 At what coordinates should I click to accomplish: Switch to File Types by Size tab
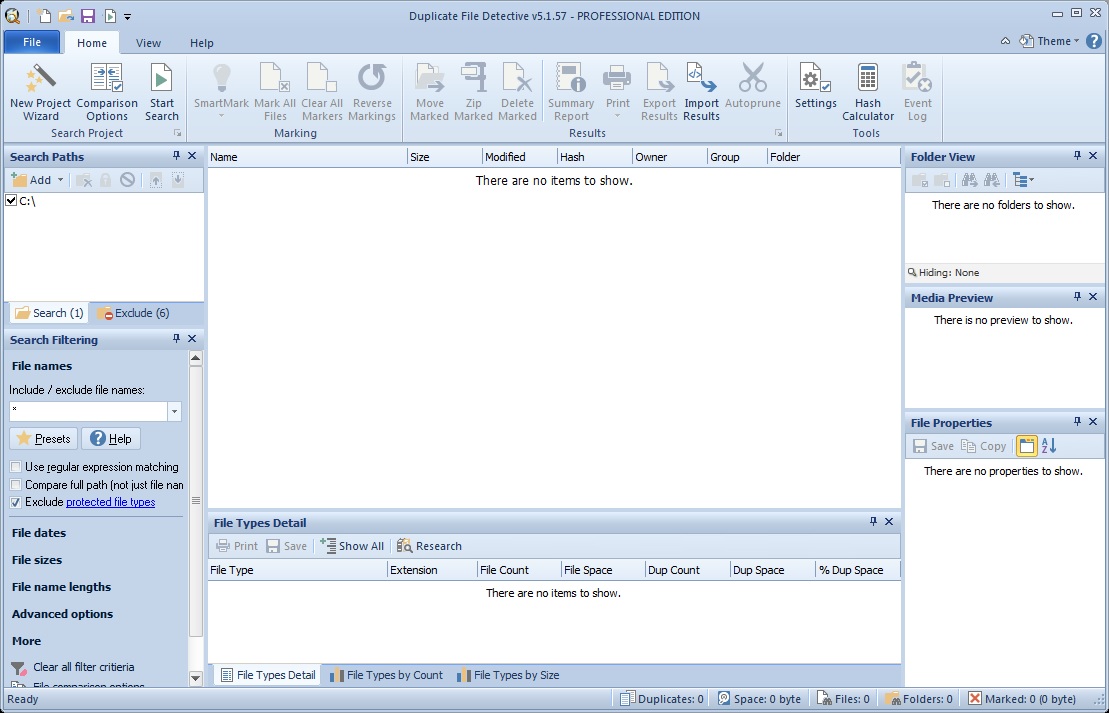click(509, 675)
